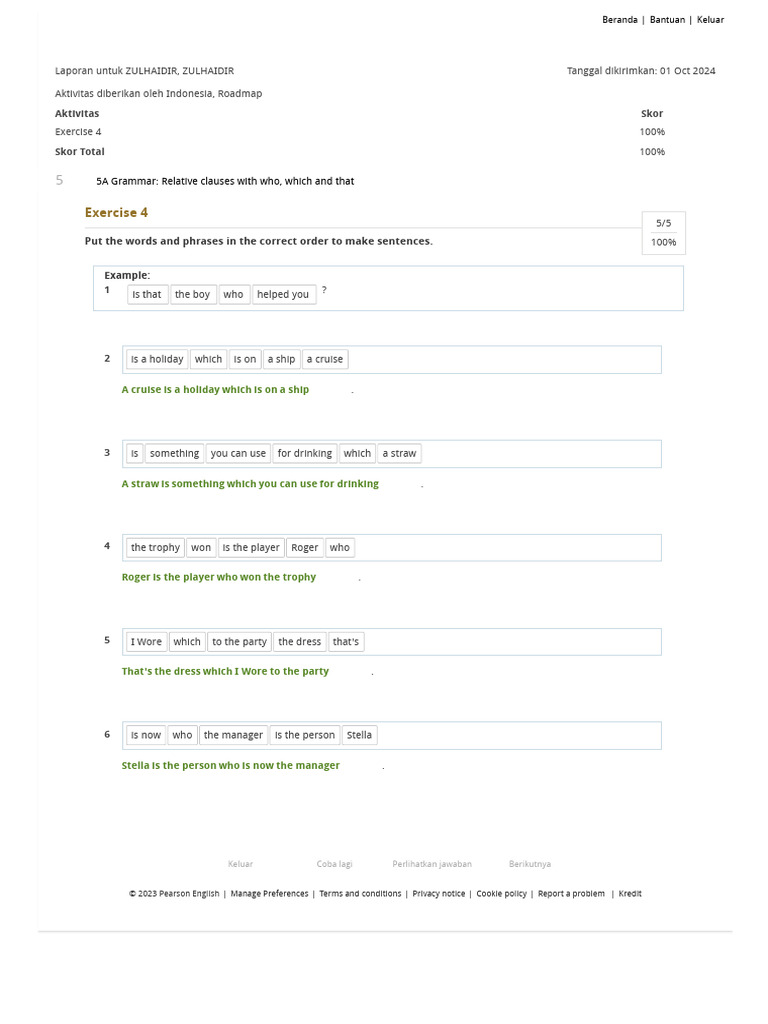Click Keluar in the top navigation

(710, 20)
